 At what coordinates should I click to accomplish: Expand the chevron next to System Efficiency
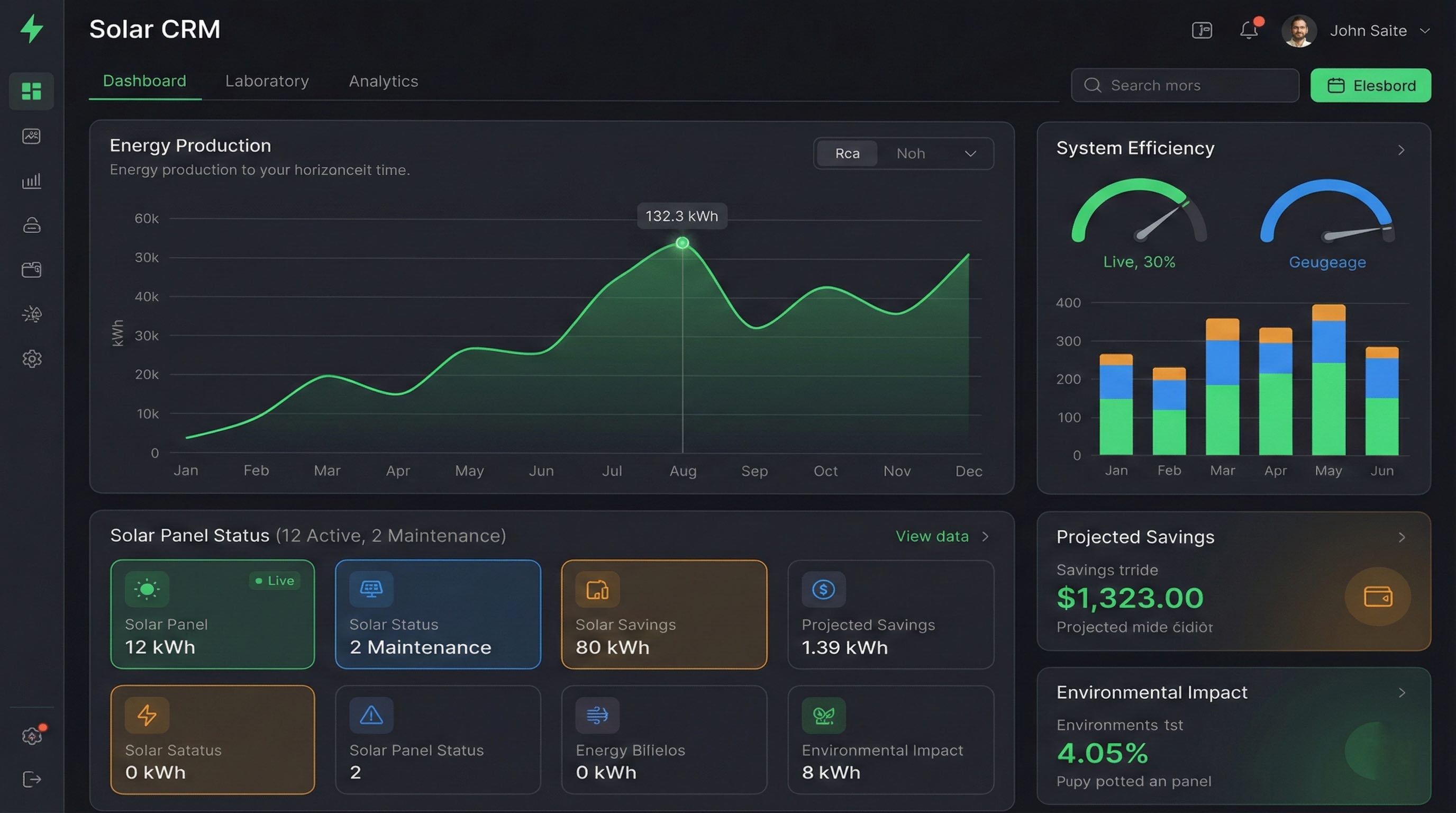pyautogui.click(x=1401, y=150)
